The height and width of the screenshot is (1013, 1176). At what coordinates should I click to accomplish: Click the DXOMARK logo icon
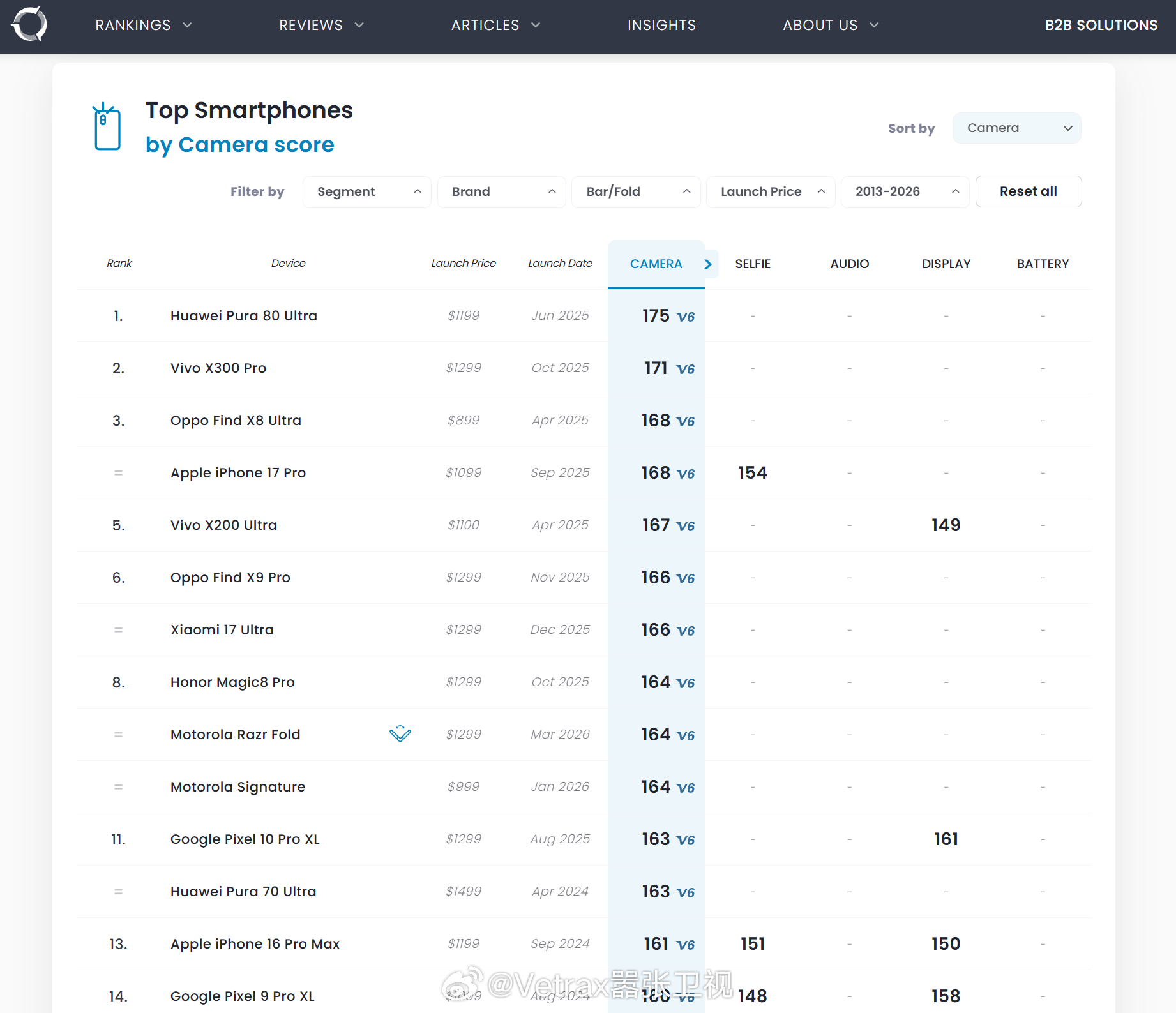29,24
